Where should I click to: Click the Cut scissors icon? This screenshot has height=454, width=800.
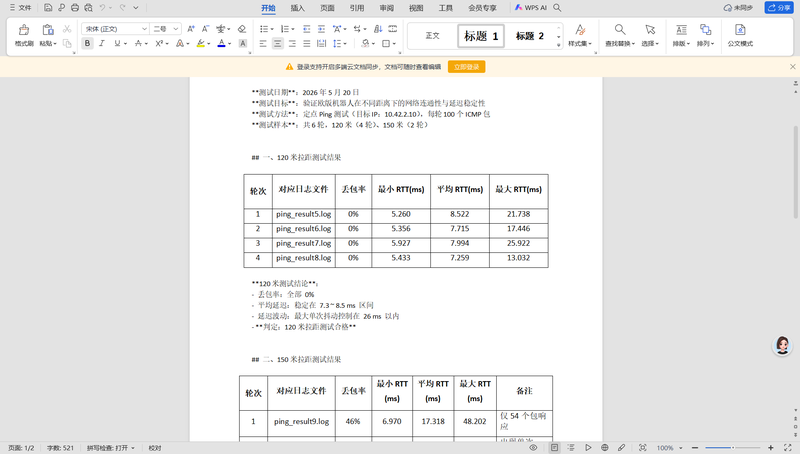(x=67, y=29)
